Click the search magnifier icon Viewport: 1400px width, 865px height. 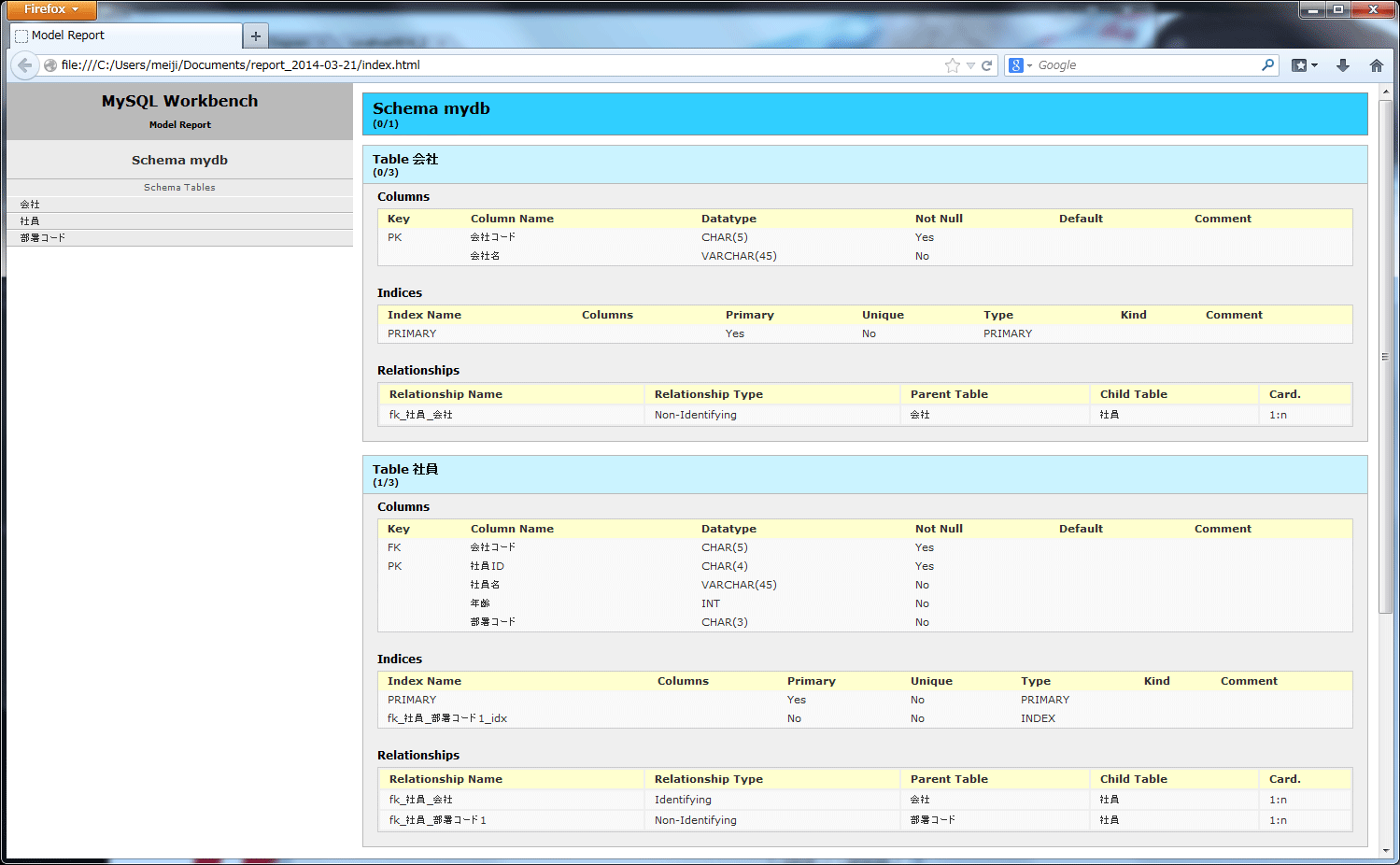point(1267,65)
